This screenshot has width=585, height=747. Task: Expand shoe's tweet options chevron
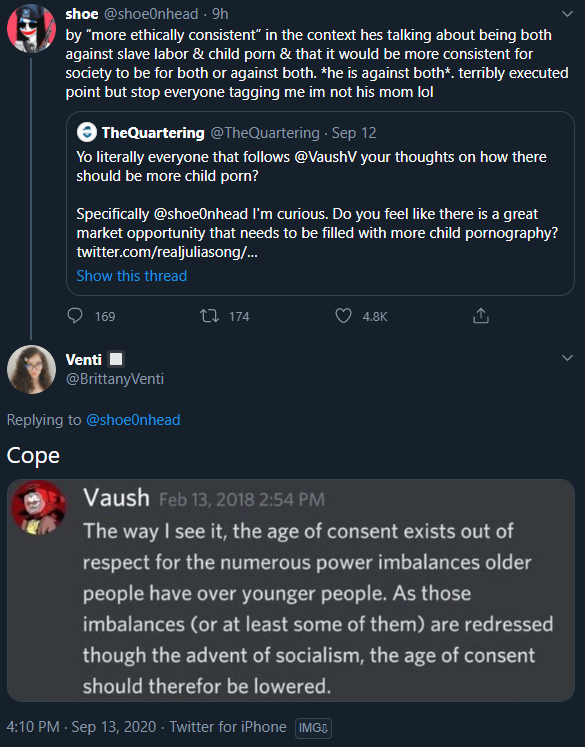[567, 14]
